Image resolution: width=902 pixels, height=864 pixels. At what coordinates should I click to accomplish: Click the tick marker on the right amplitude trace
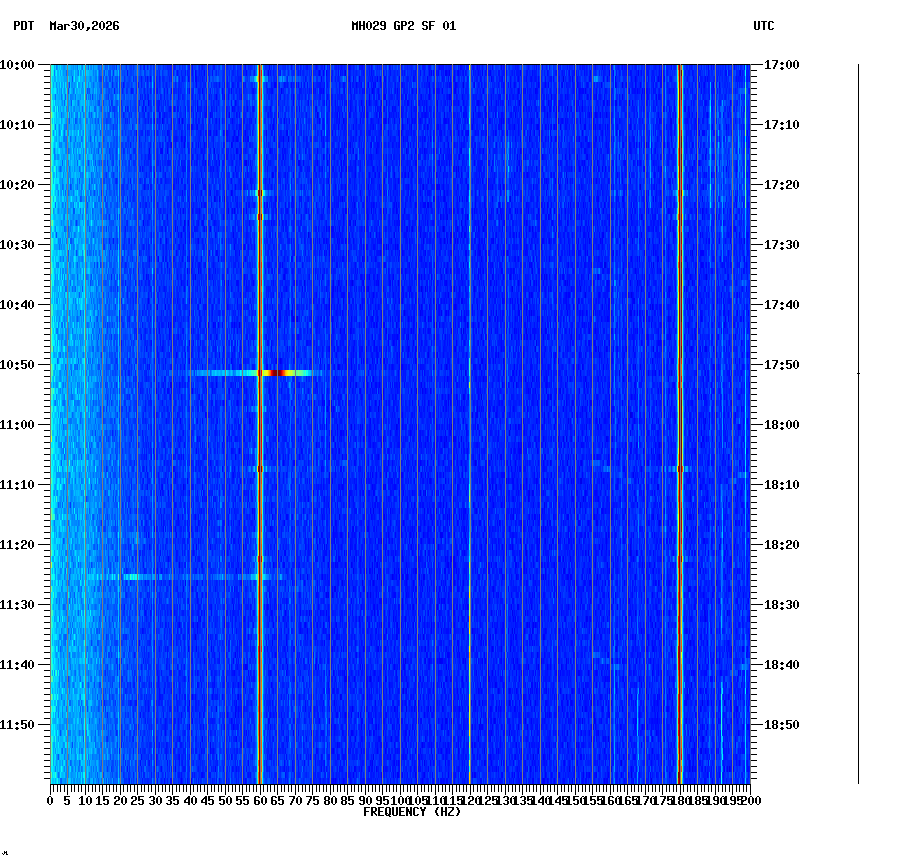coord(858,371)
